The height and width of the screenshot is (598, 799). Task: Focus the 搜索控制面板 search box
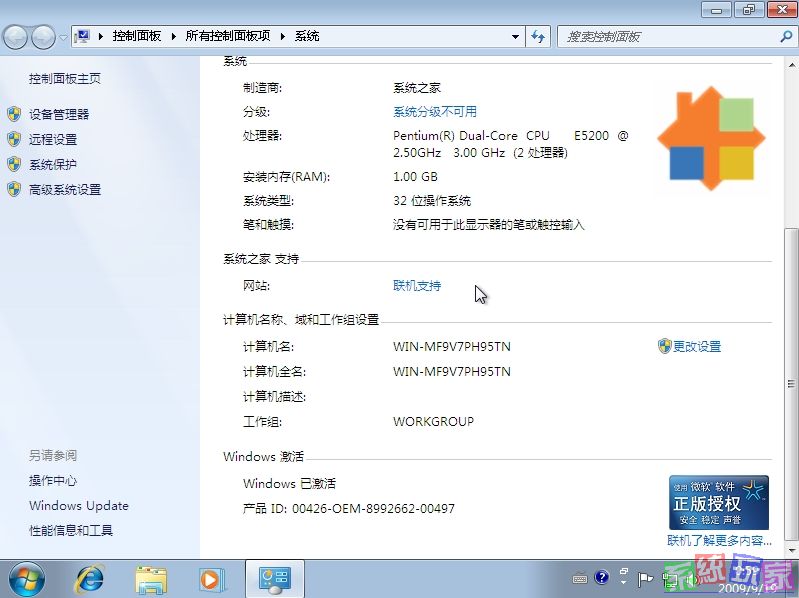pos(668,37)
